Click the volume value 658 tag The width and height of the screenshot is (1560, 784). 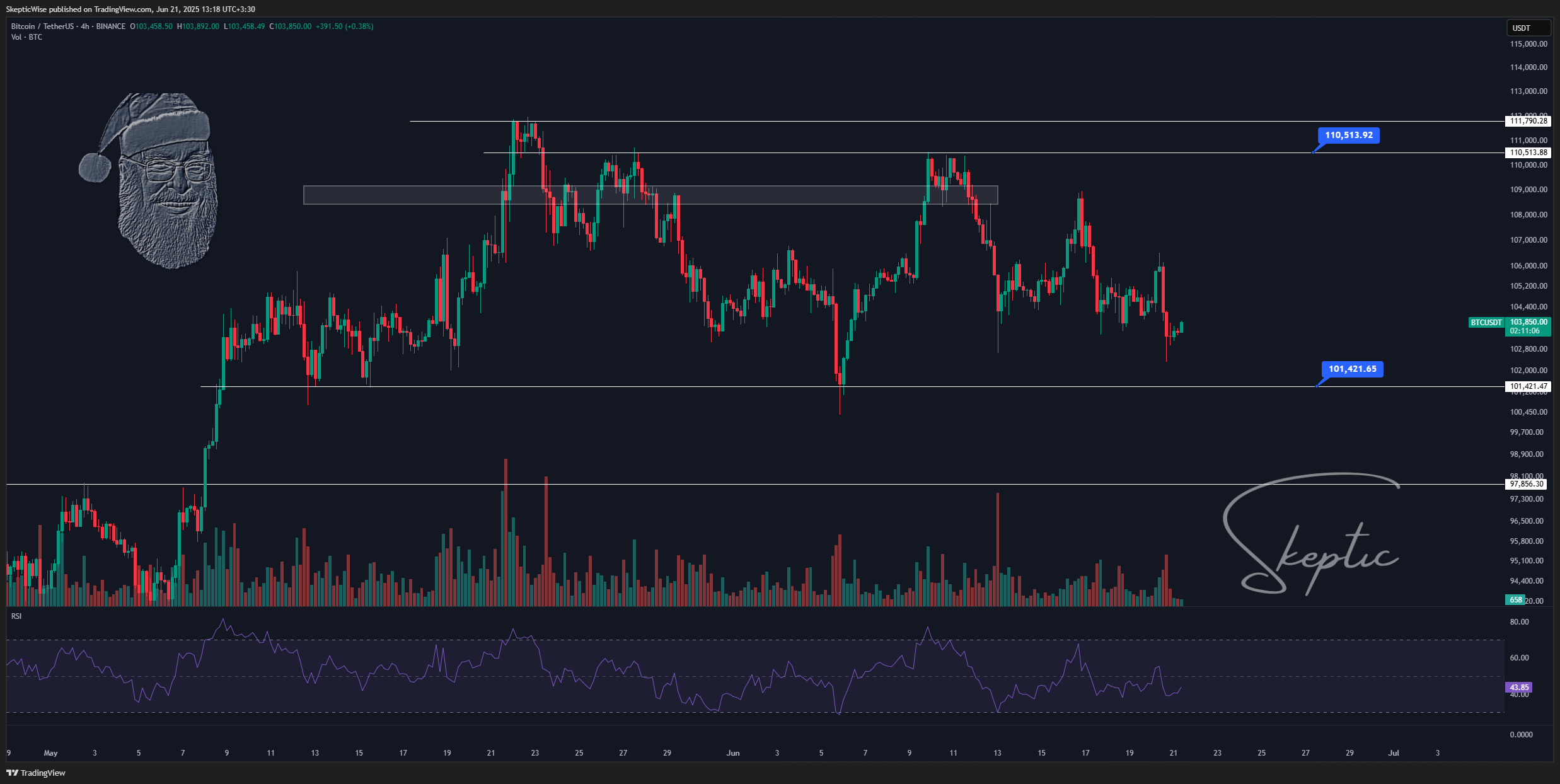tap(1515, 600)
